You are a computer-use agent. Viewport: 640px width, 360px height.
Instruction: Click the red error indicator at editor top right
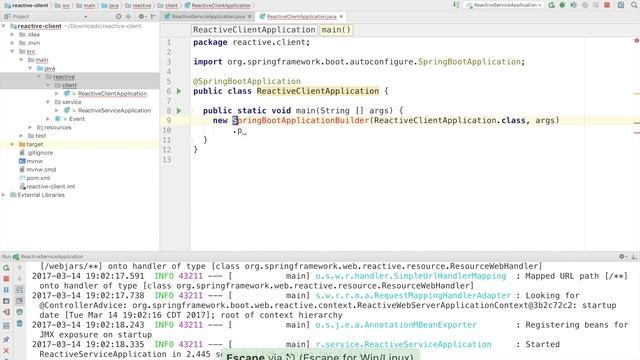tap(636, 40)
